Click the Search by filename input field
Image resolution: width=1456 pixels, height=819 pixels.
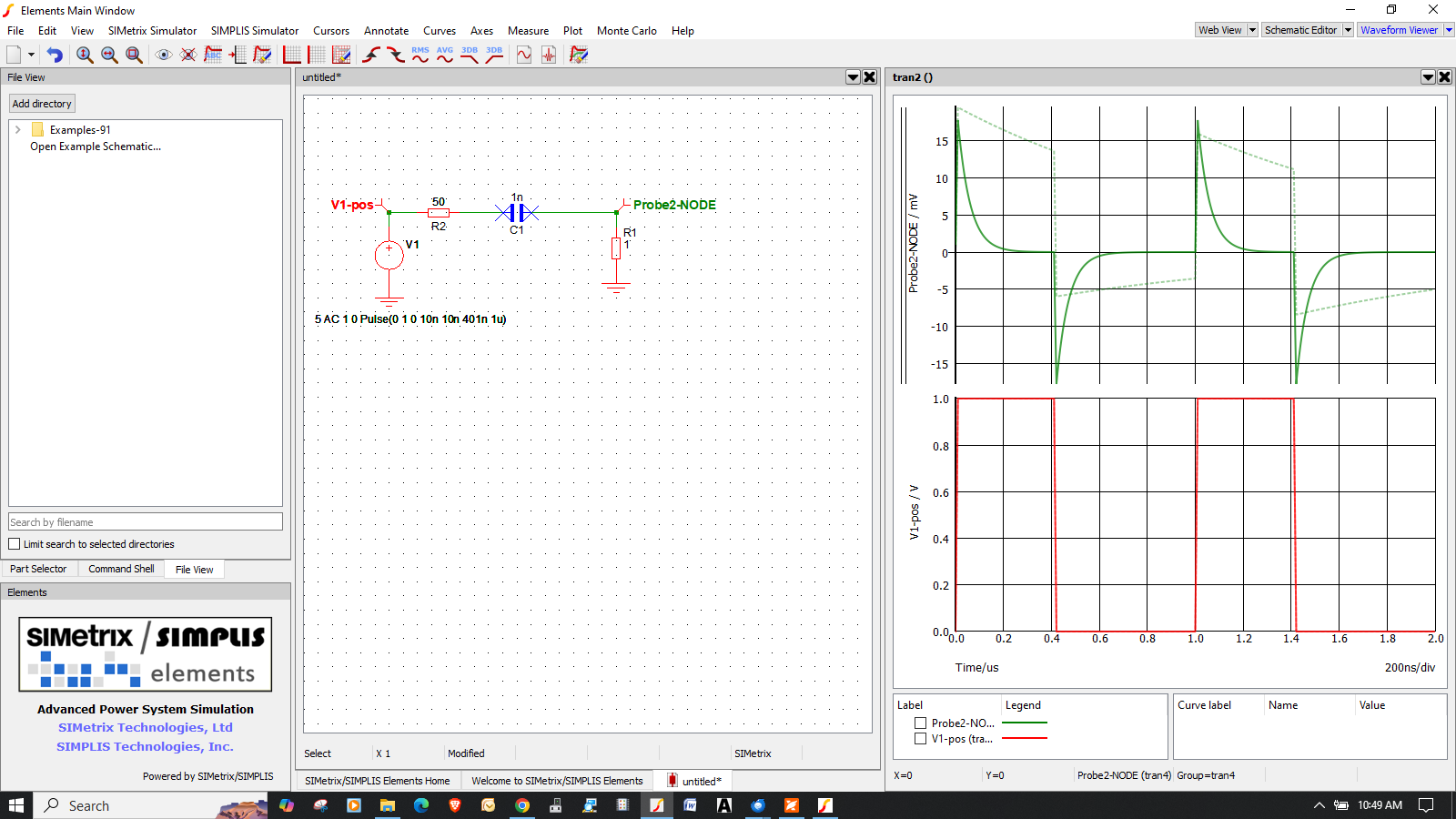click(146, 522)
